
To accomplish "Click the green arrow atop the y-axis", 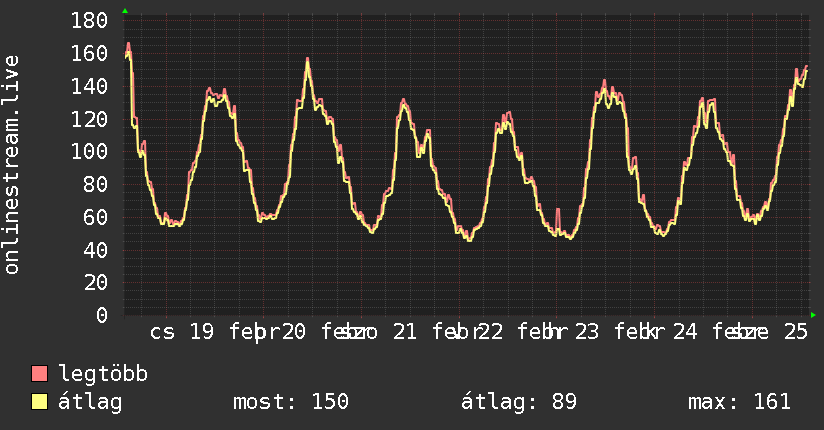I will tap(124, 11).
